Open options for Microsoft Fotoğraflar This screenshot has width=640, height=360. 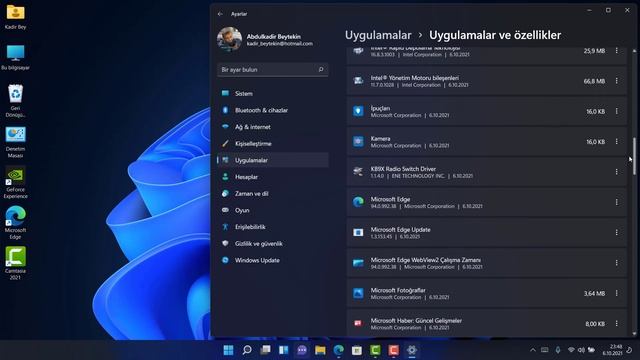pyautogui.click(x=616, y=293)
